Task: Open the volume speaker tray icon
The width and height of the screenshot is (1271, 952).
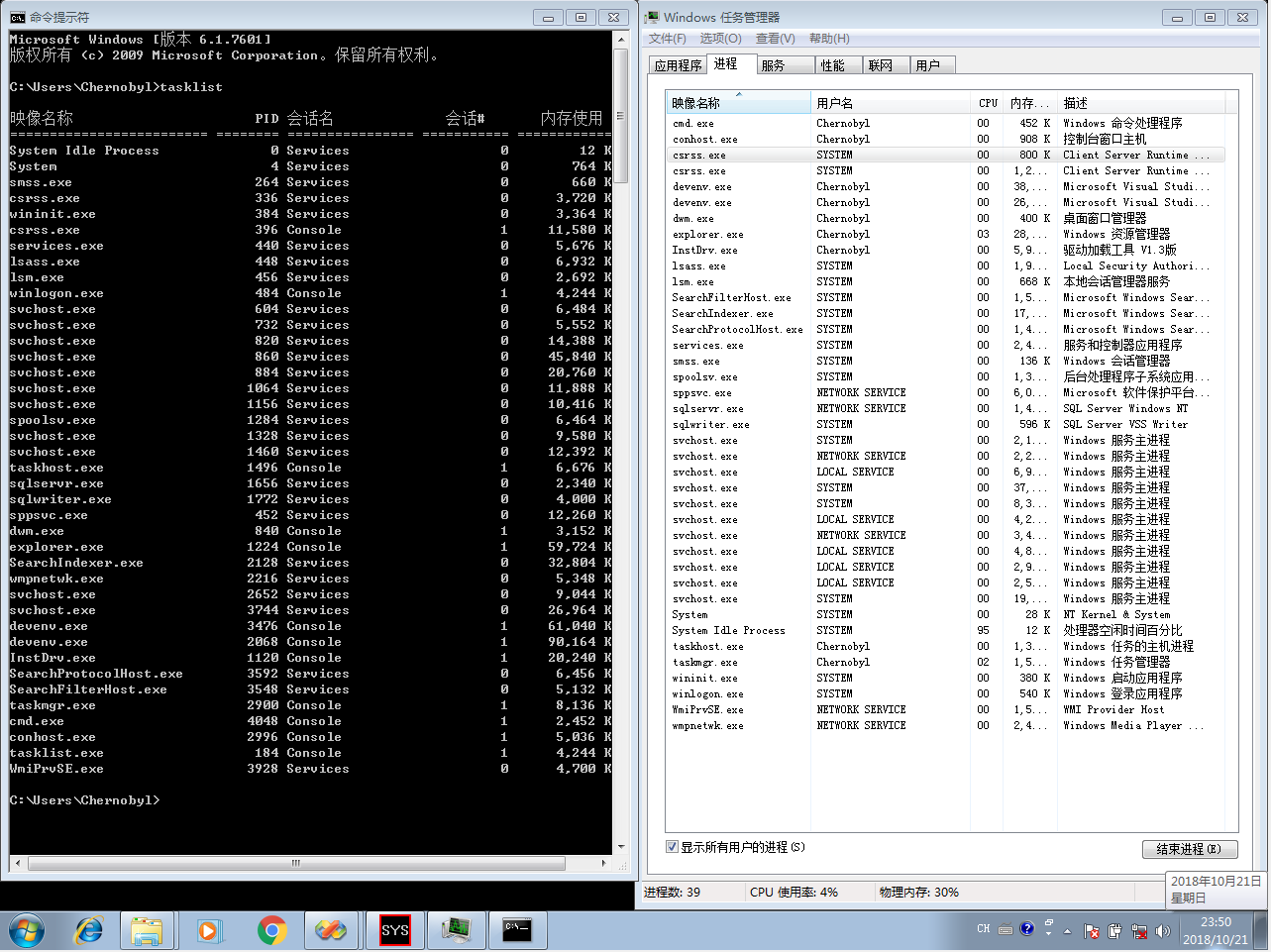Action: (x=1162, y=931)
